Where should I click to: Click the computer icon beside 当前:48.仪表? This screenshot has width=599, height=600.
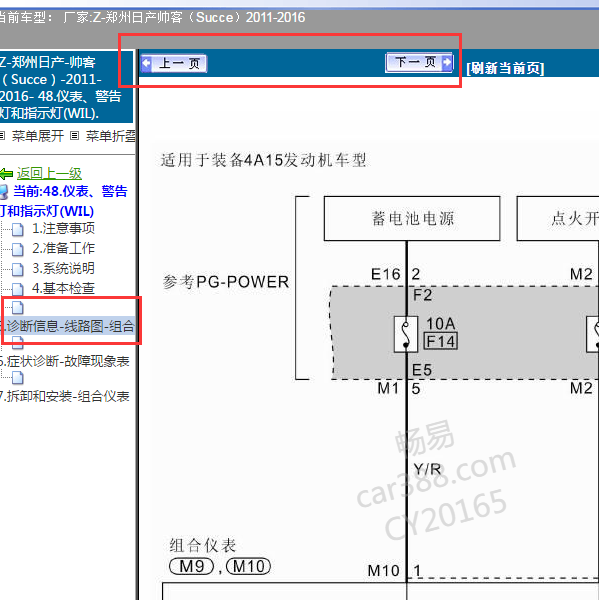tap(4, 192)
